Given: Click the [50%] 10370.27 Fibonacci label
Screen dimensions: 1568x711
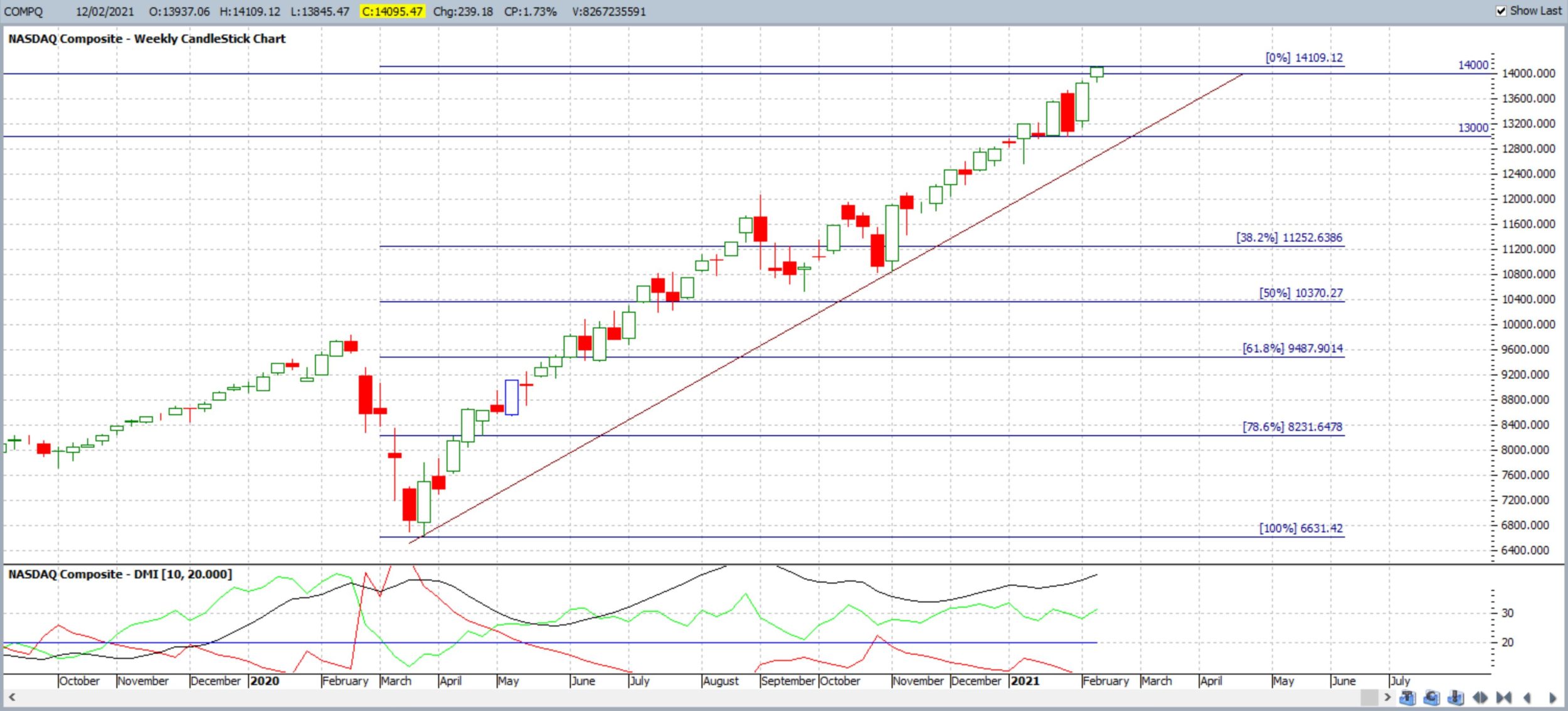Looking at the screenshot, I should (x=1301, y=292).
